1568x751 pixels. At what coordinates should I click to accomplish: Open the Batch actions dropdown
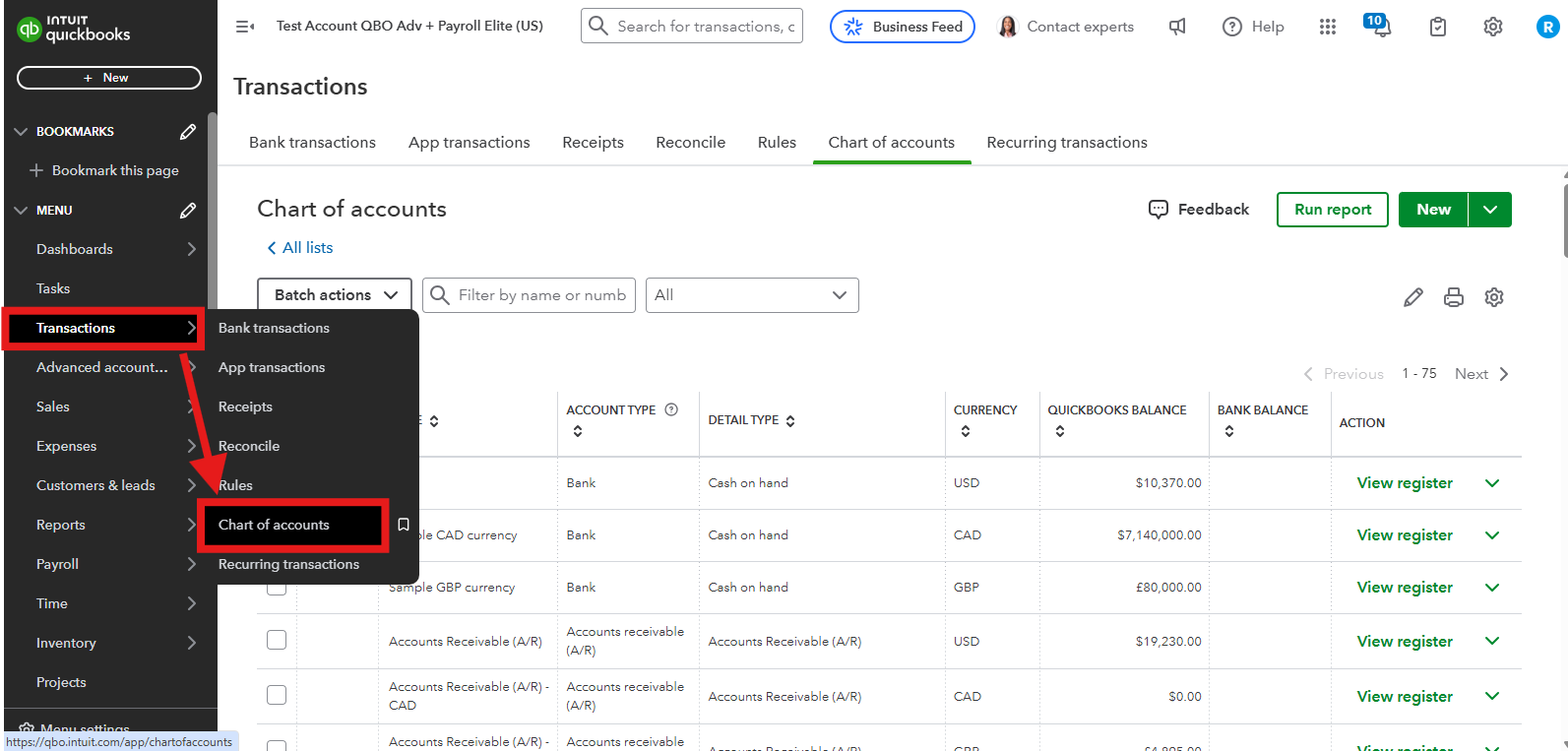335,295
